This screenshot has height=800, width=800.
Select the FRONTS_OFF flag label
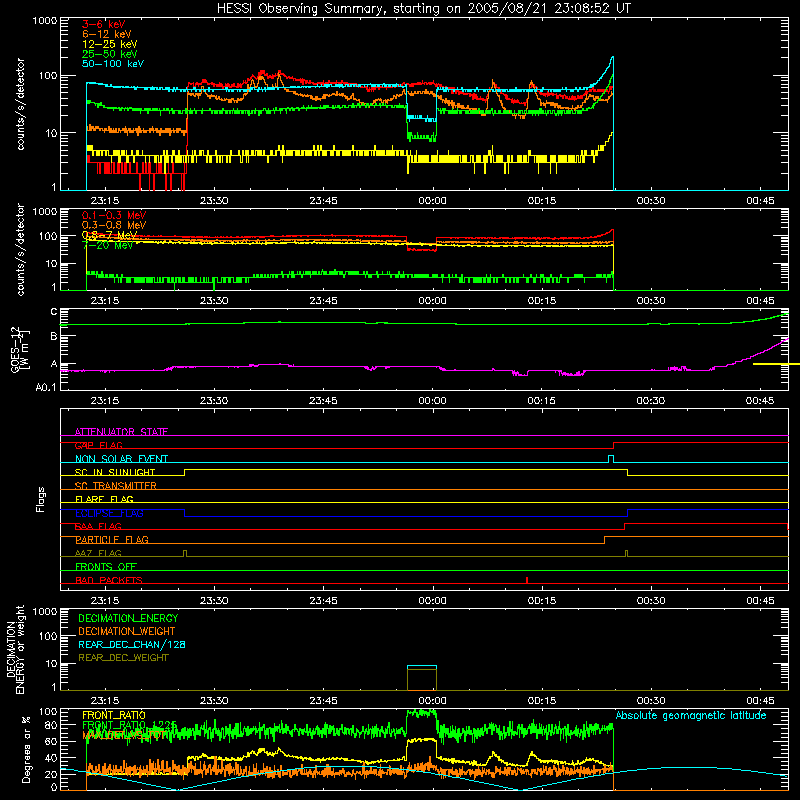coord(106,567)
